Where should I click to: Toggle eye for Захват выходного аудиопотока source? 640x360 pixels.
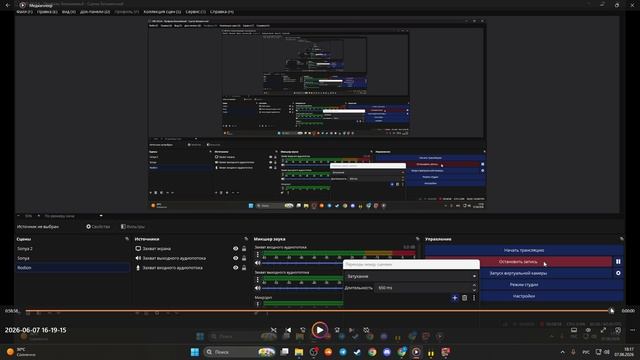tap(236, 258)
